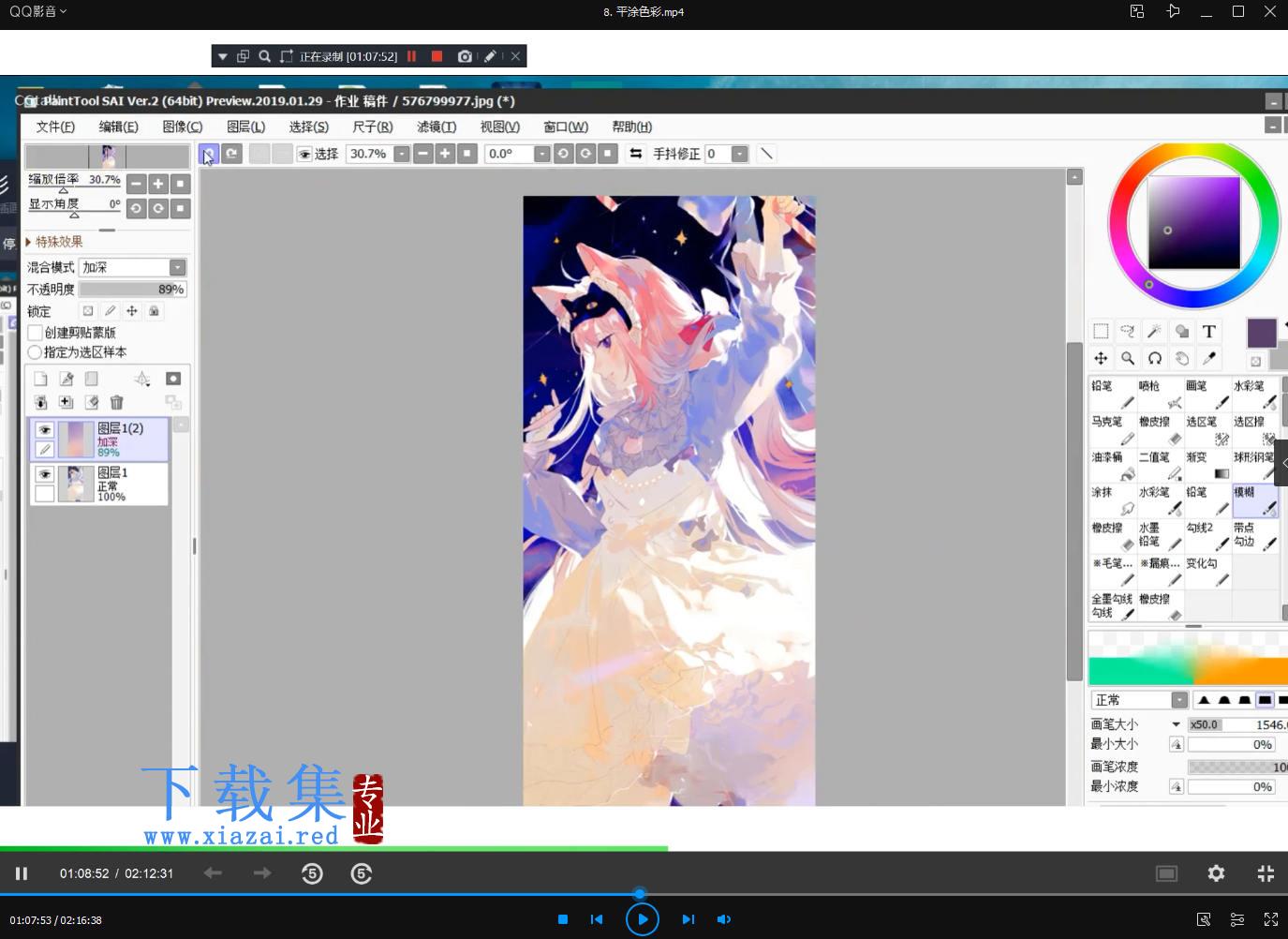Delete the layer with trash icon
1288x939 pixels.
click(116, 402)
